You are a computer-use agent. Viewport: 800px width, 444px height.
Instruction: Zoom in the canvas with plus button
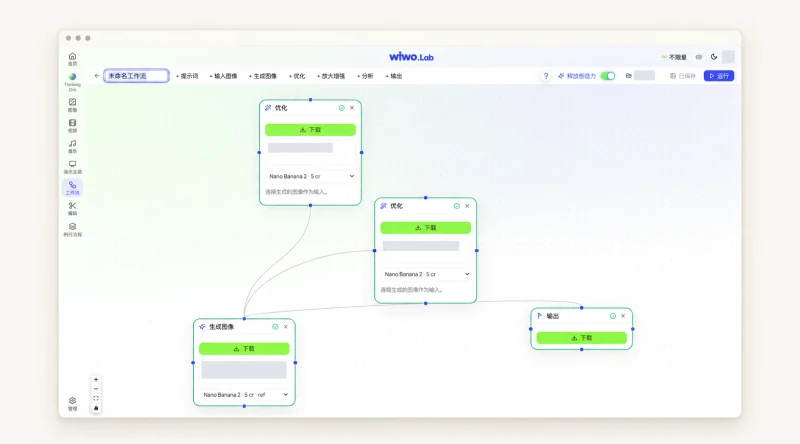[96, 380]
